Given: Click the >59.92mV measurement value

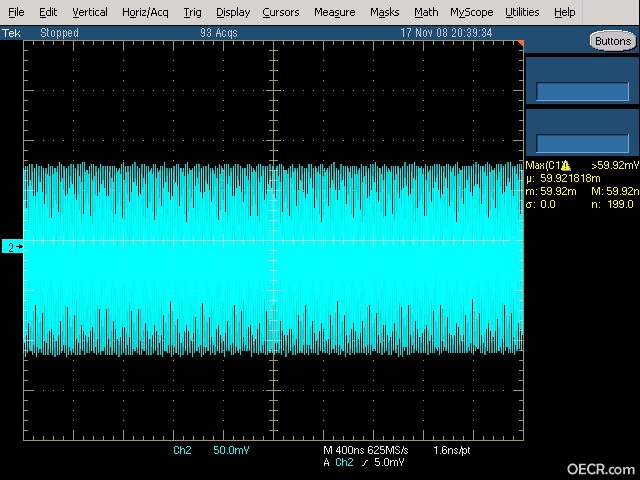Looking at the screenshot, I should click(x=615, y=165).
